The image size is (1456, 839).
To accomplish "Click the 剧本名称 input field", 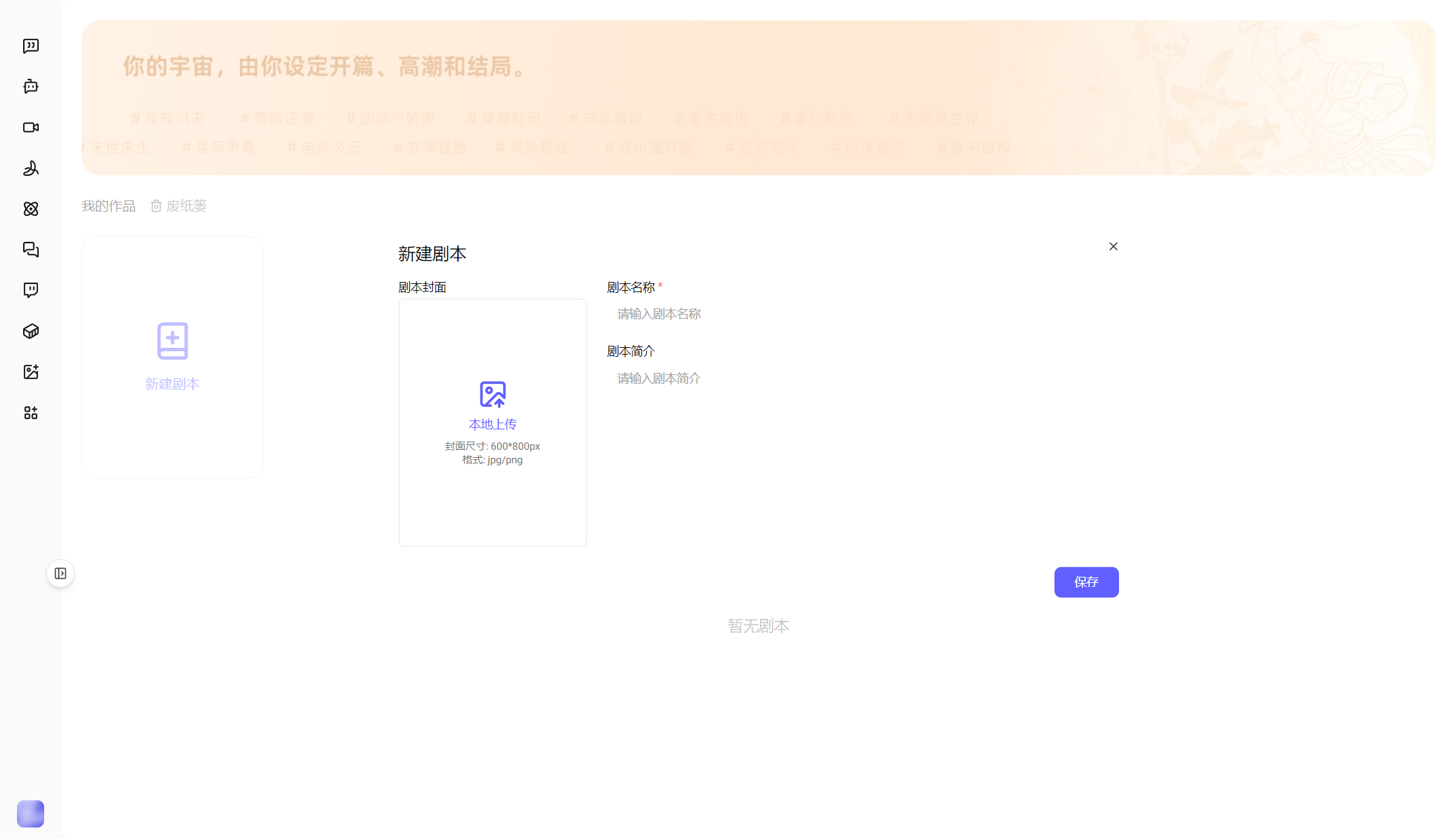I will 747,313.
